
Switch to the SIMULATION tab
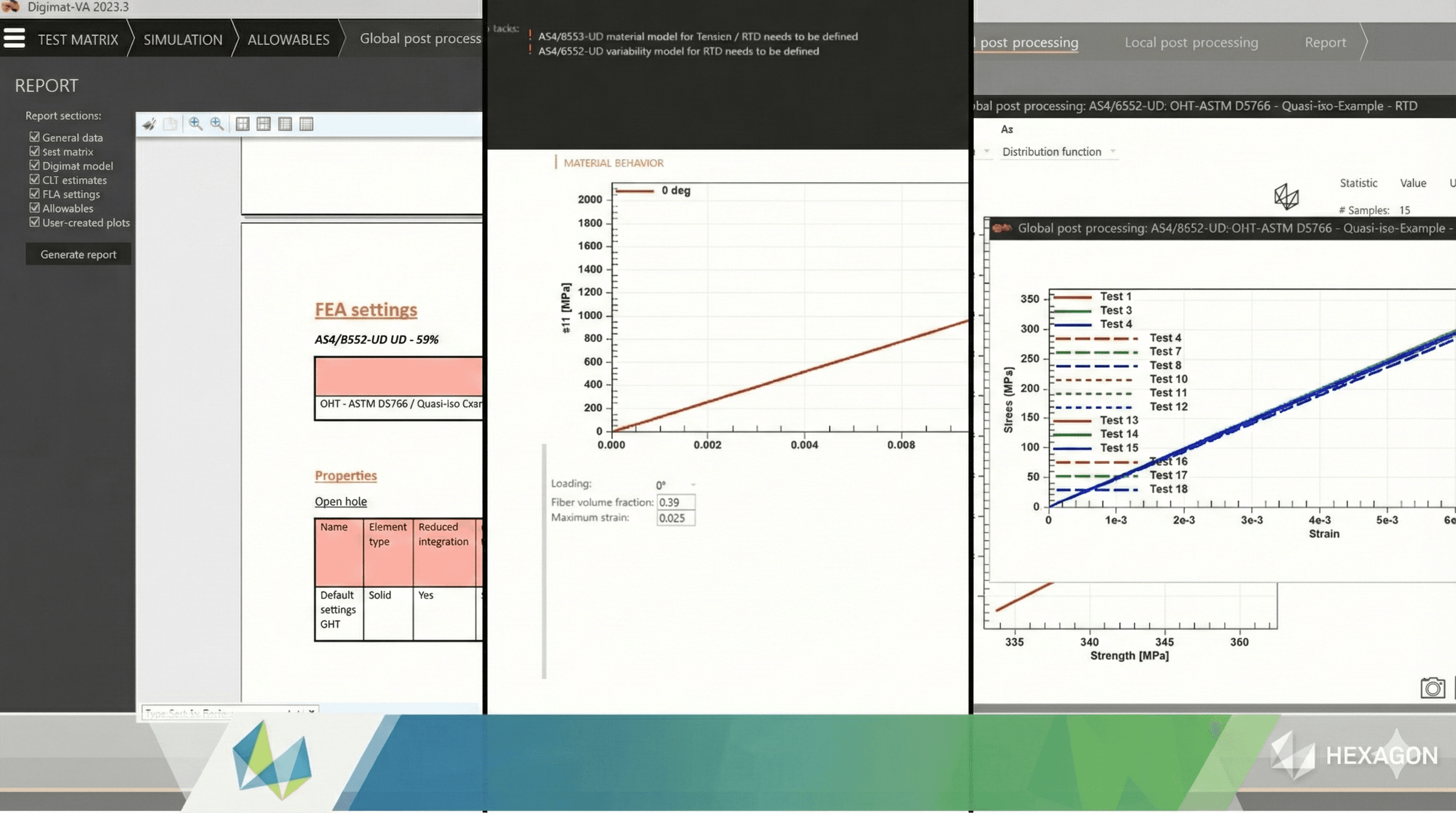click(183, 40)
